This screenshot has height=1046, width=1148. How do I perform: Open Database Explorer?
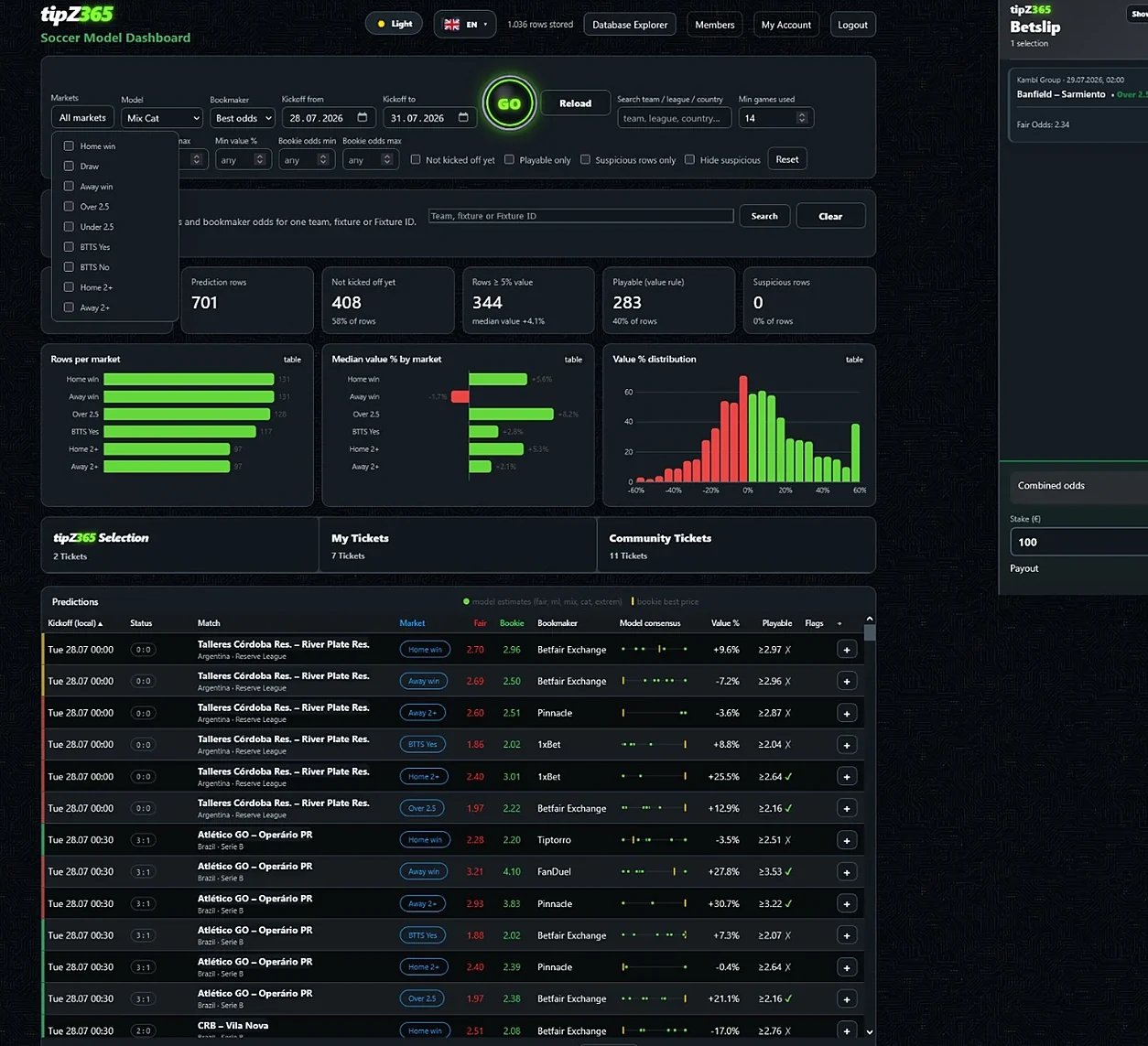click(x=630, y=25)
